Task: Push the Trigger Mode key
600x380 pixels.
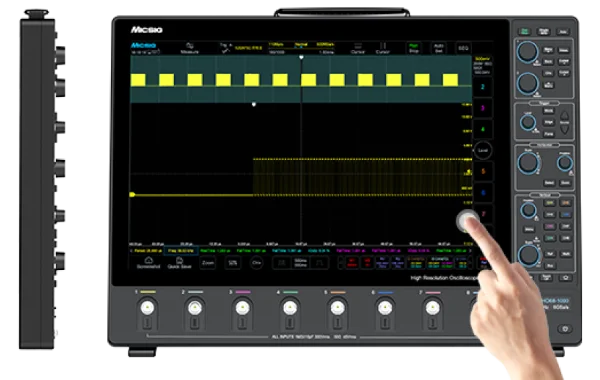Action: tap(549, 111)
